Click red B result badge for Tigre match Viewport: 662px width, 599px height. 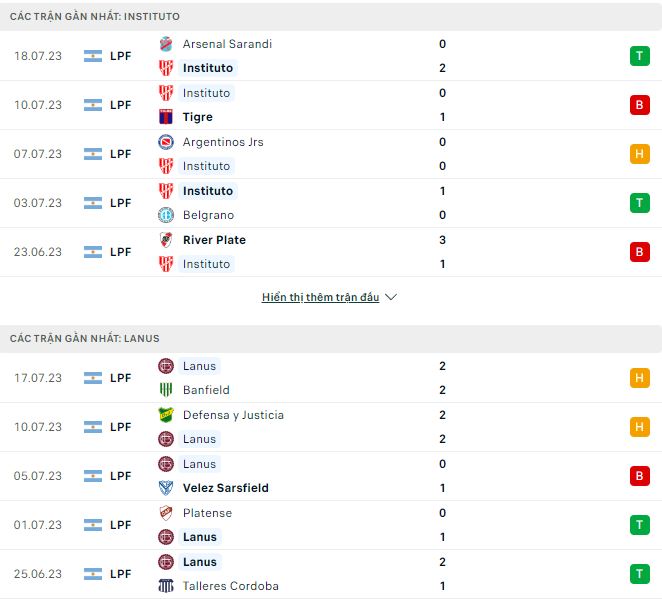pos(639,105)
